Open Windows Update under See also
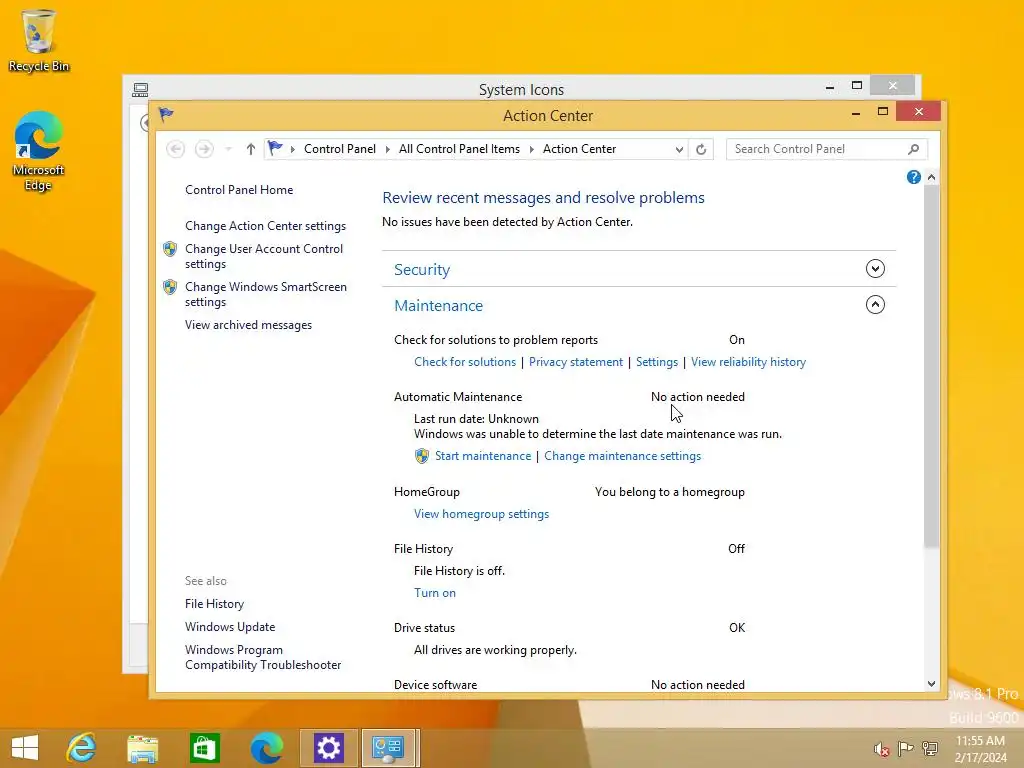1024x768 pixels. (230, 627)
